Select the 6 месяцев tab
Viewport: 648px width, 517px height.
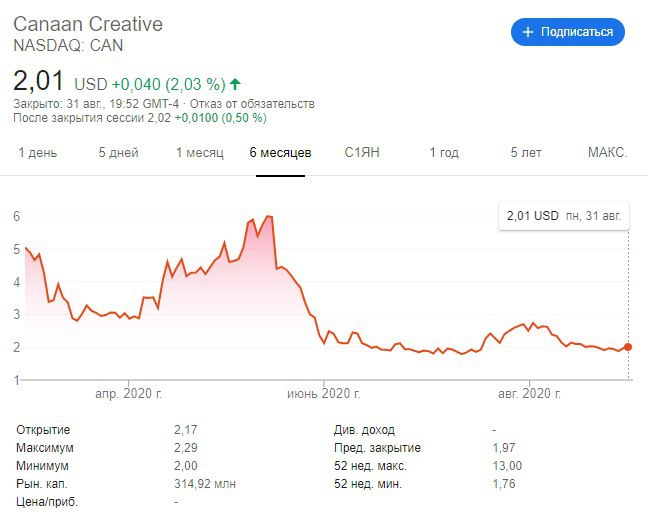pos(280,153)
